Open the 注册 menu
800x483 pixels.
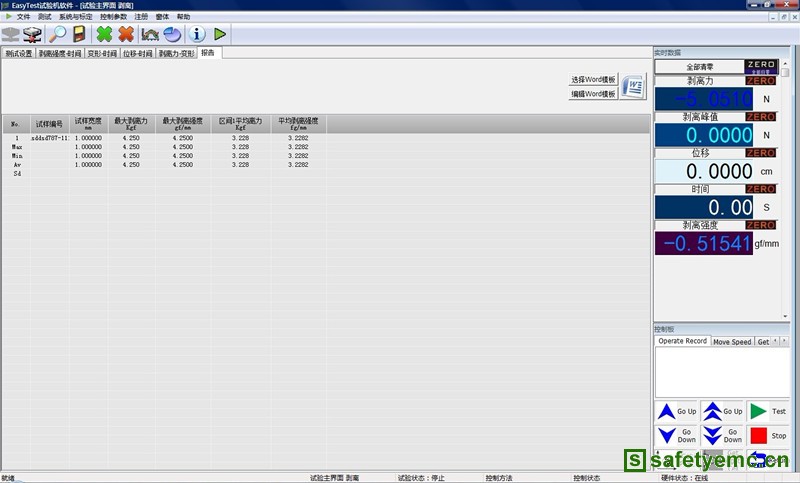point(141,17)
